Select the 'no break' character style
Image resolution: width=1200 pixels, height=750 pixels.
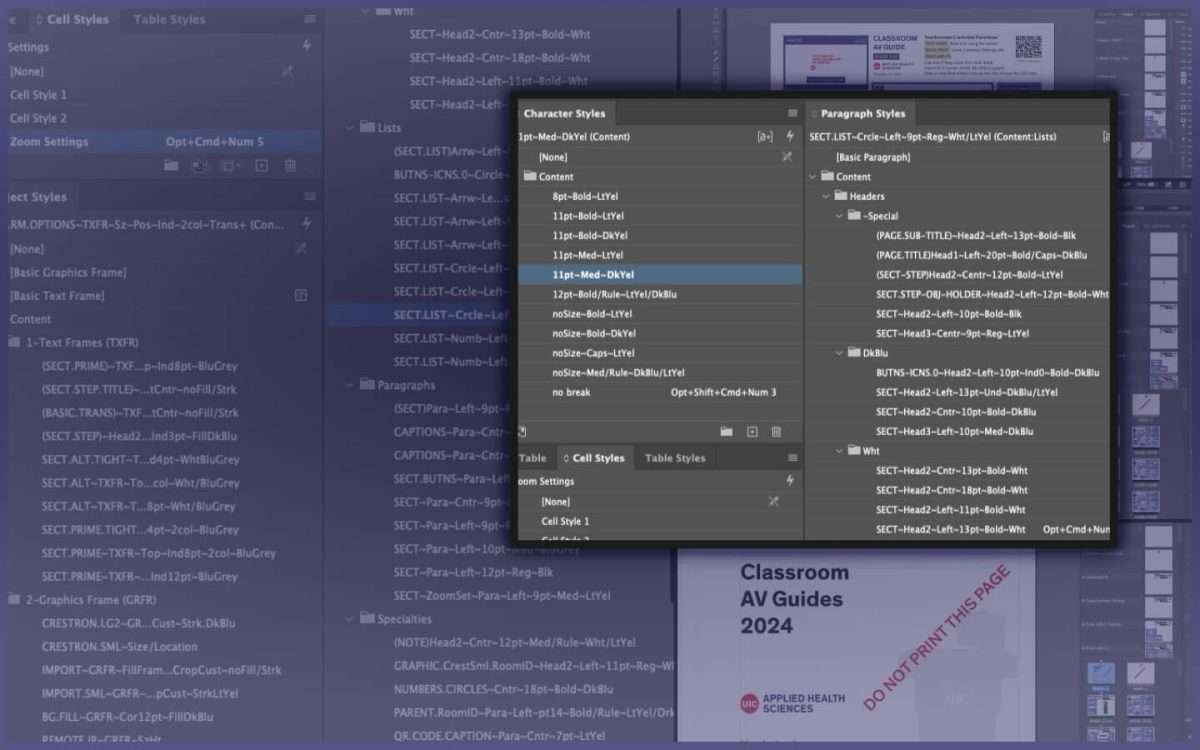point(571,392)
